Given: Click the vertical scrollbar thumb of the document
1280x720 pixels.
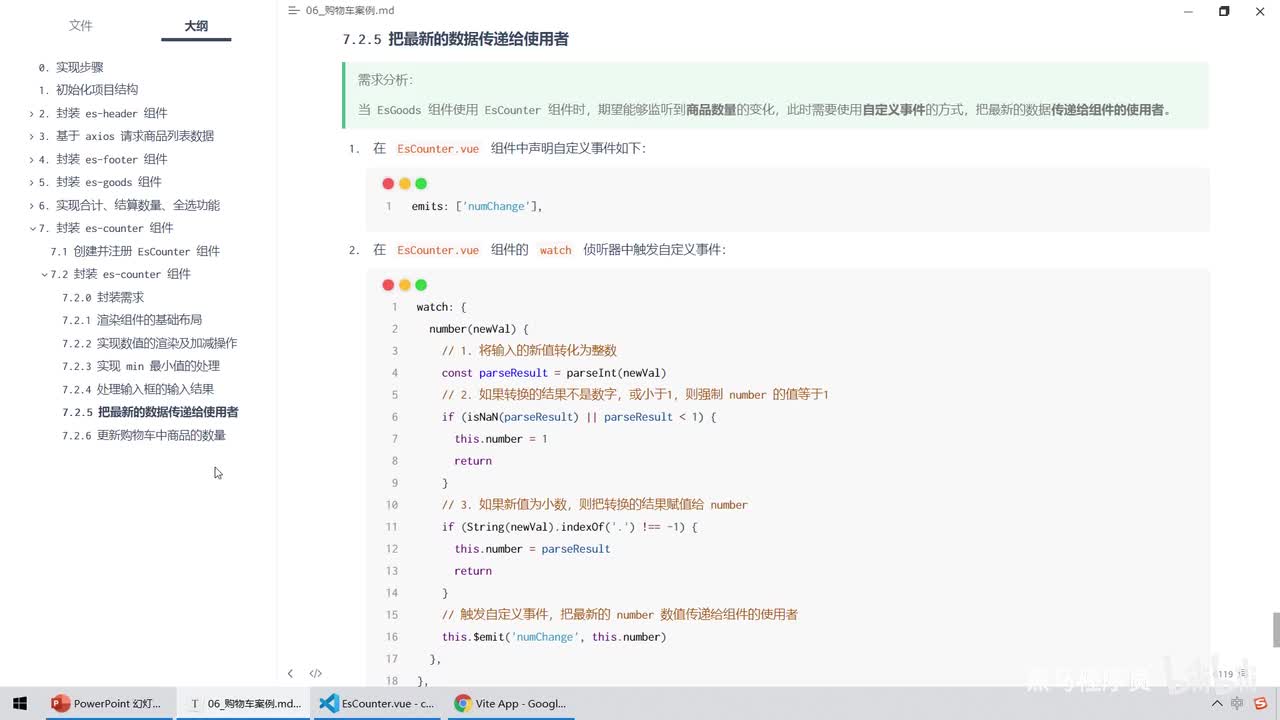Looking at the screenshot, I should 1275,630.
